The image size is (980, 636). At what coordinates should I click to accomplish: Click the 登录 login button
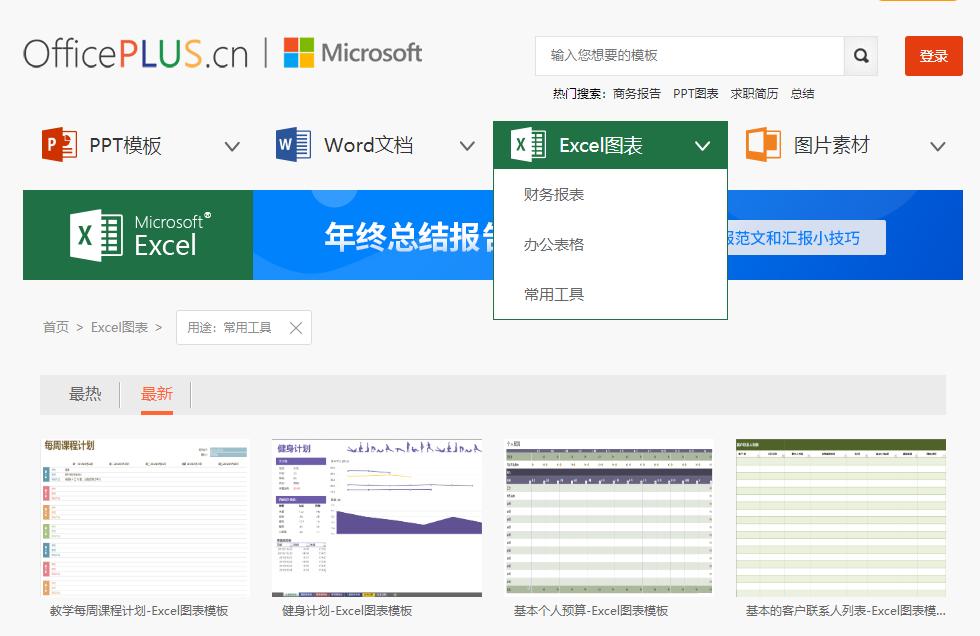[933, 56]
